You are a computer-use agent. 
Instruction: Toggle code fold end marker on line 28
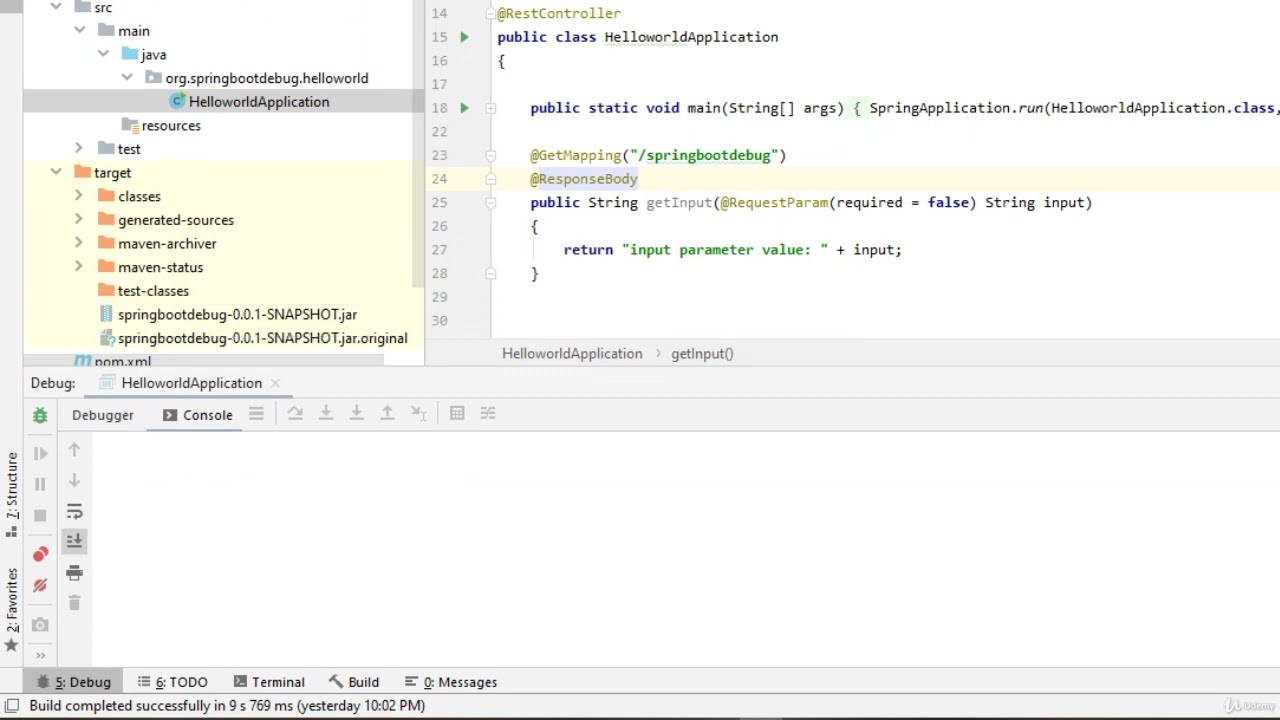[x=491, y=273]
